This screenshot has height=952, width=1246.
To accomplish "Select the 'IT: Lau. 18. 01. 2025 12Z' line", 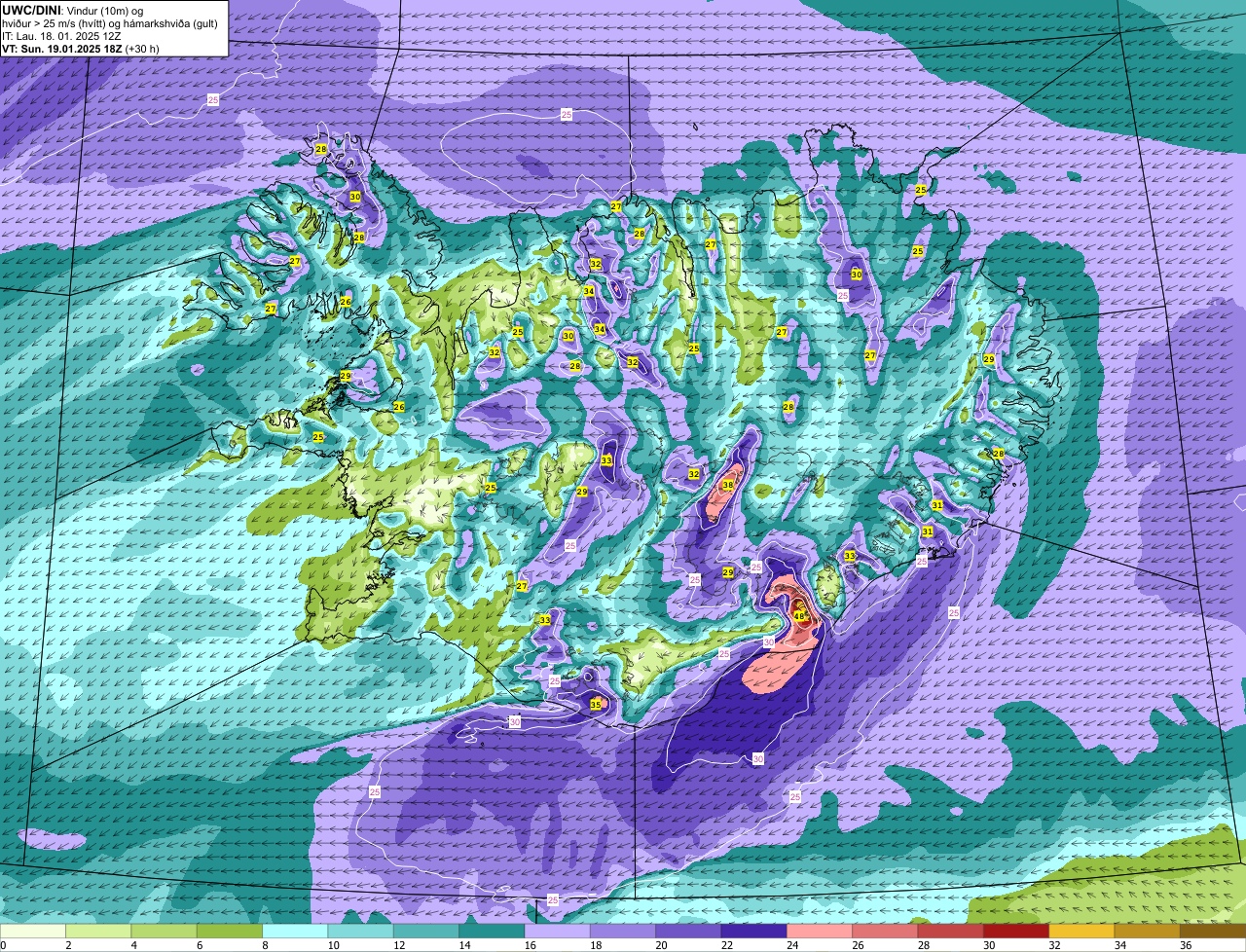I will click(x=62, y=35).
